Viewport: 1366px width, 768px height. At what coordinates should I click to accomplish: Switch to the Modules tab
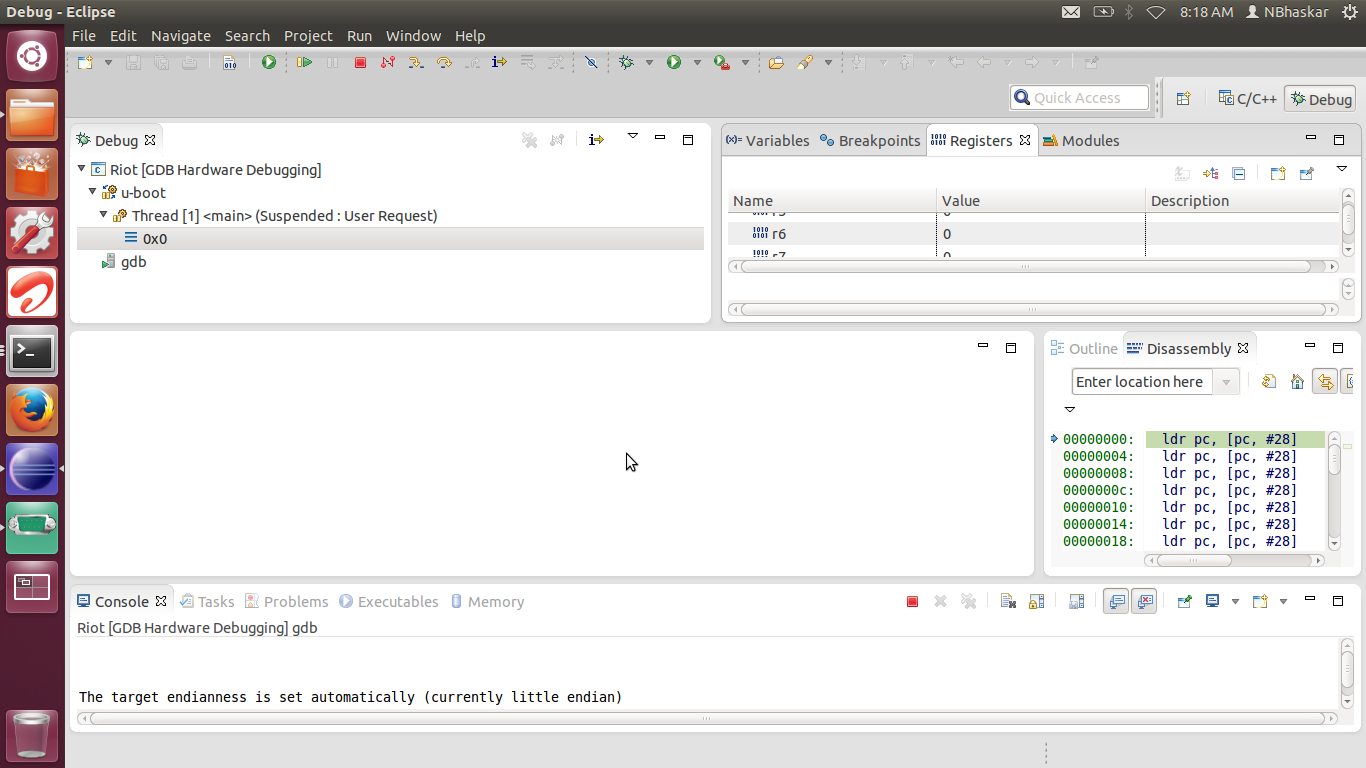(x=1081, y=141)
